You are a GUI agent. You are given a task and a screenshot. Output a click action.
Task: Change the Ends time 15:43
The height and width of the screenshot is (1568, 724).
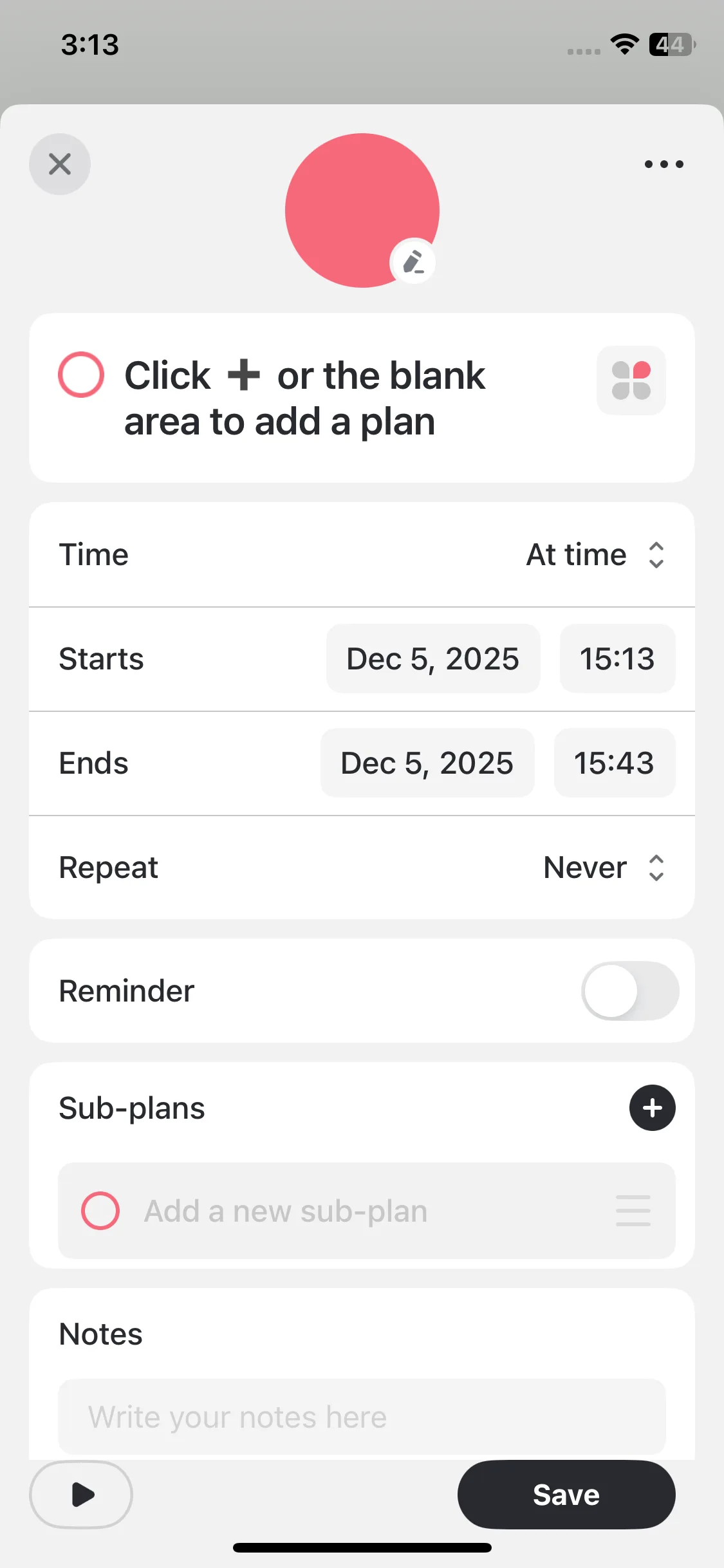pos(614,763)
